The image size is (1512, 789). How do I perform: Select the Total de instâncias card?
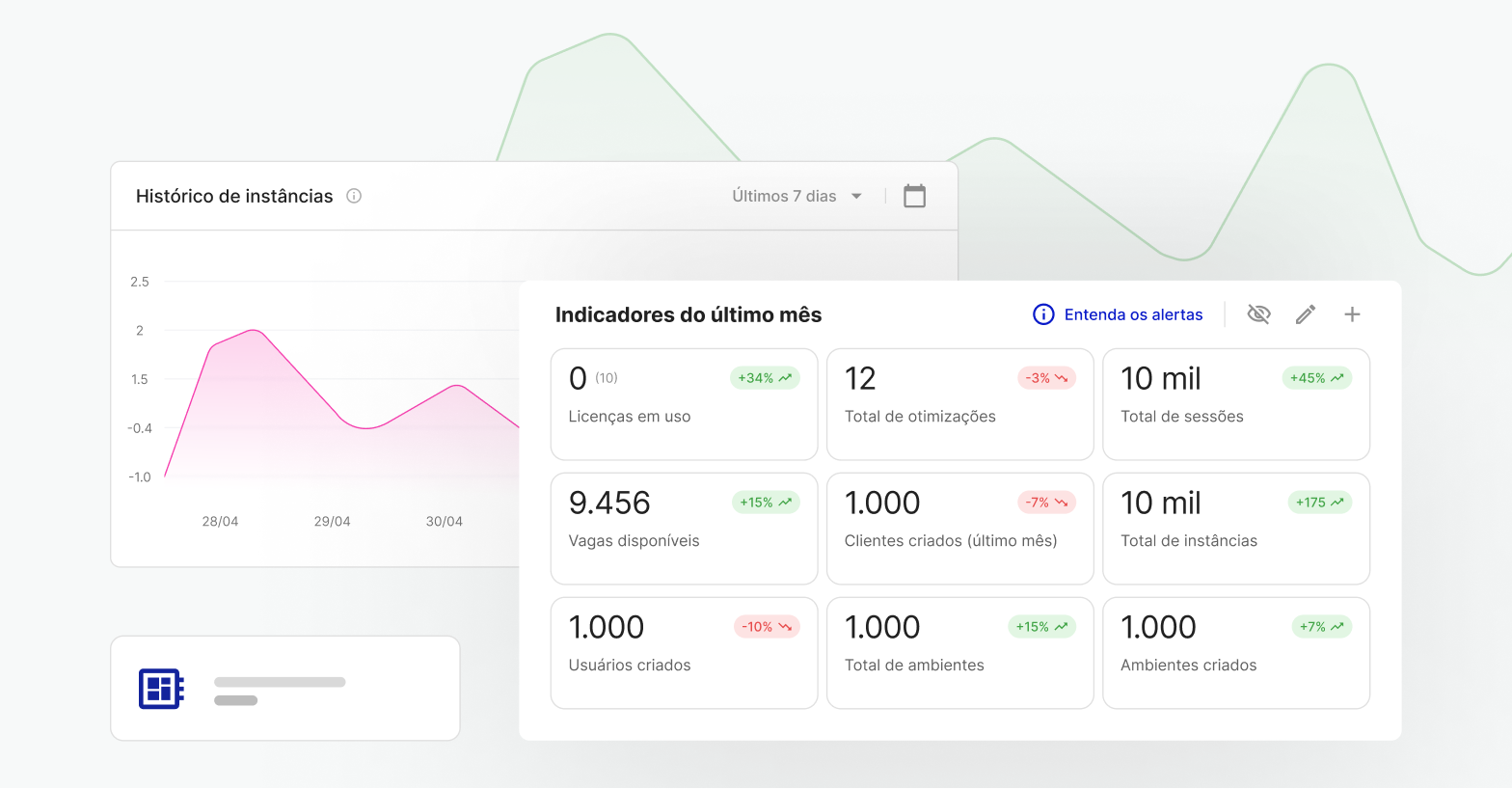click(1235, 529)
